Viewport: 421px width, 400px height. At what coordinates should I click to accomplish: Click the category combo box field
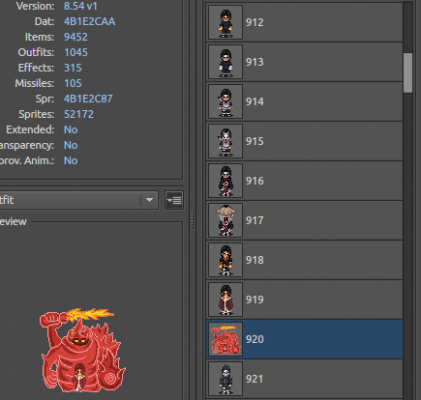point(79,200)
